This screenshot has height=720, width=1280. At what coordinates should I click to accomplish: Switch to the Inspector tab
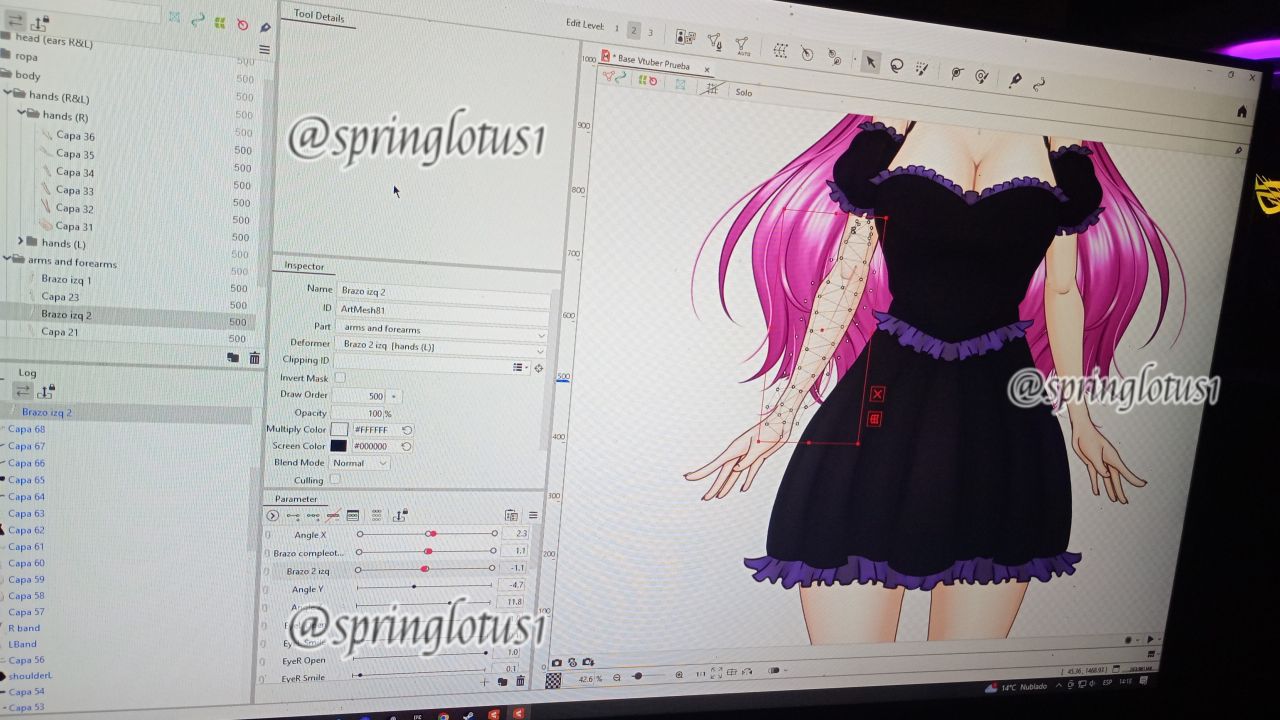click(304, 266)
